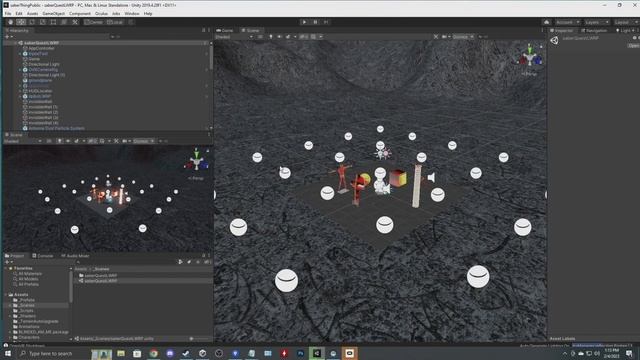Collapse the root scene in Hierarchy
640x360 pixels.
(15, 43)
